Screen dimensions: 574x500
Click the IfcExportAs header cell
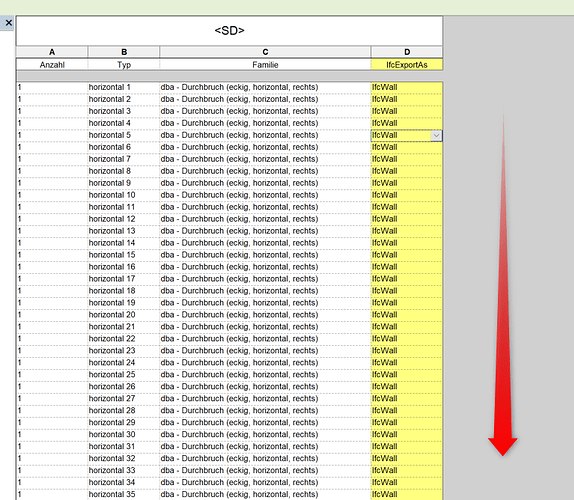tap(407, 65)
